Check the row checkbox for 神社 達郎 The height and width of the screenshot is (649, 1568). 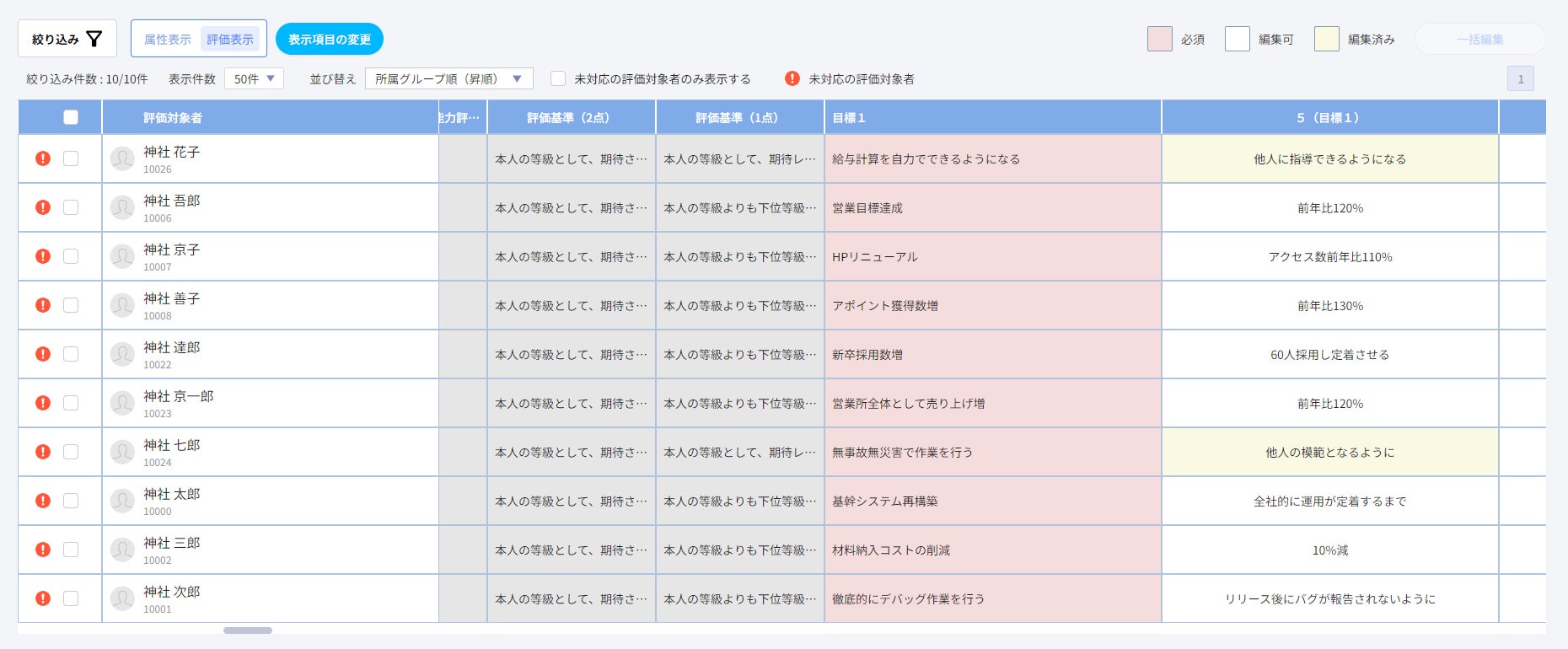pyautogui.click(x=71, y=354)
